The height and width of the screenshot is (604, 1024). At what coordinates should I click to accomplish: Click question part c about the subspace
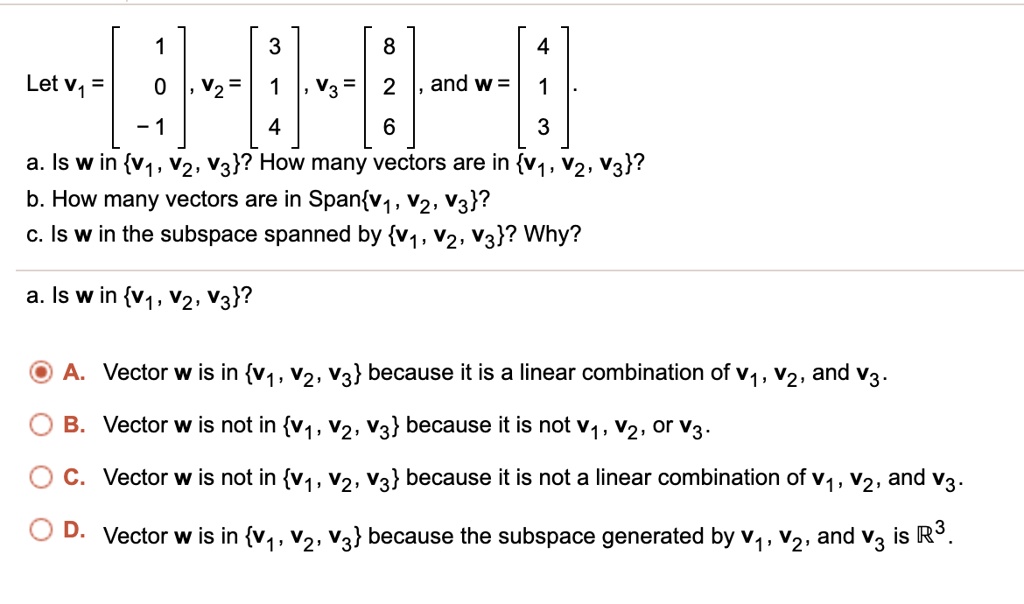300,234
